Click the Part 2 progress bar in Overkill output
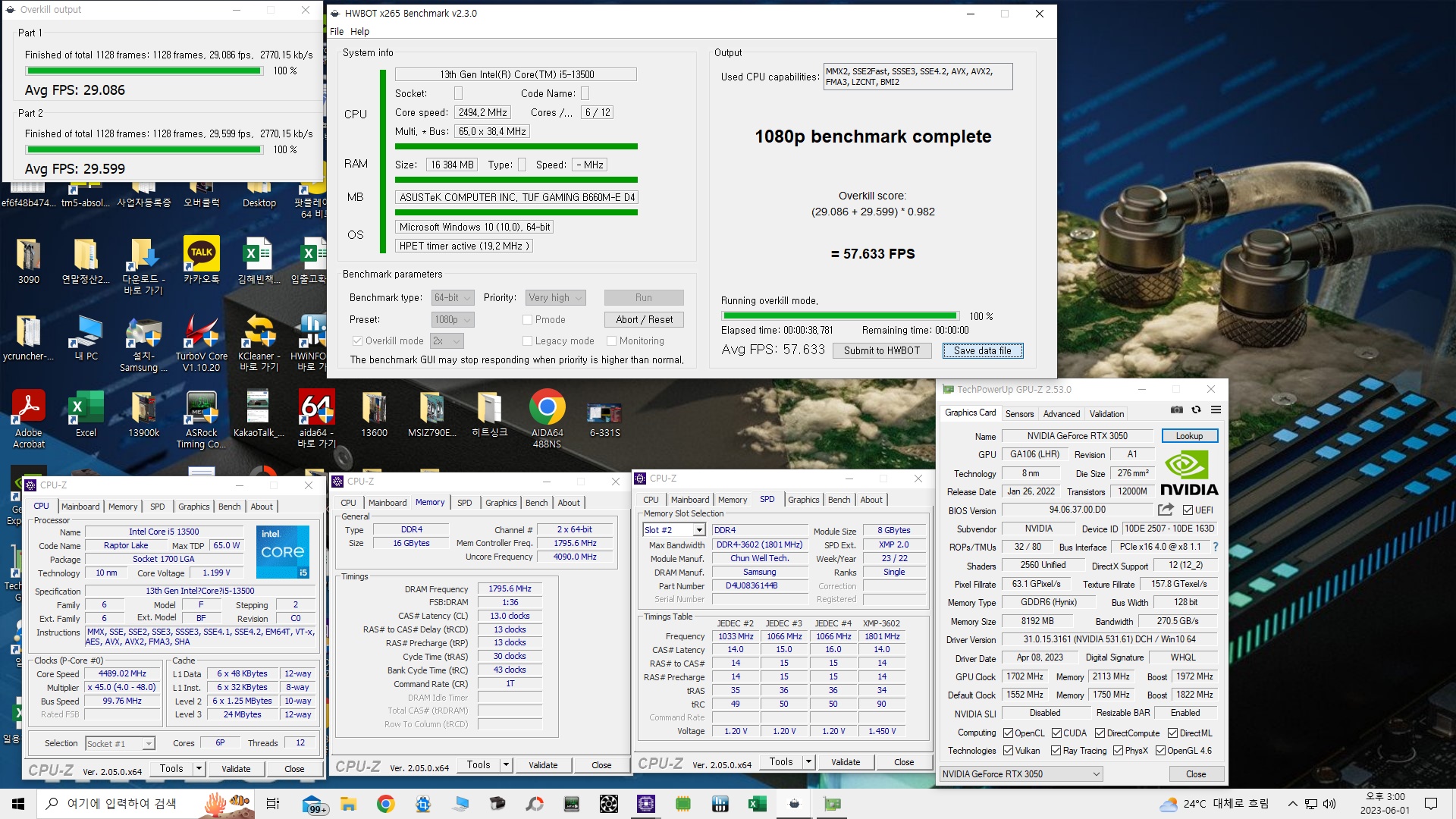This screenshot has width=1456, height=819. click(144, 150)
